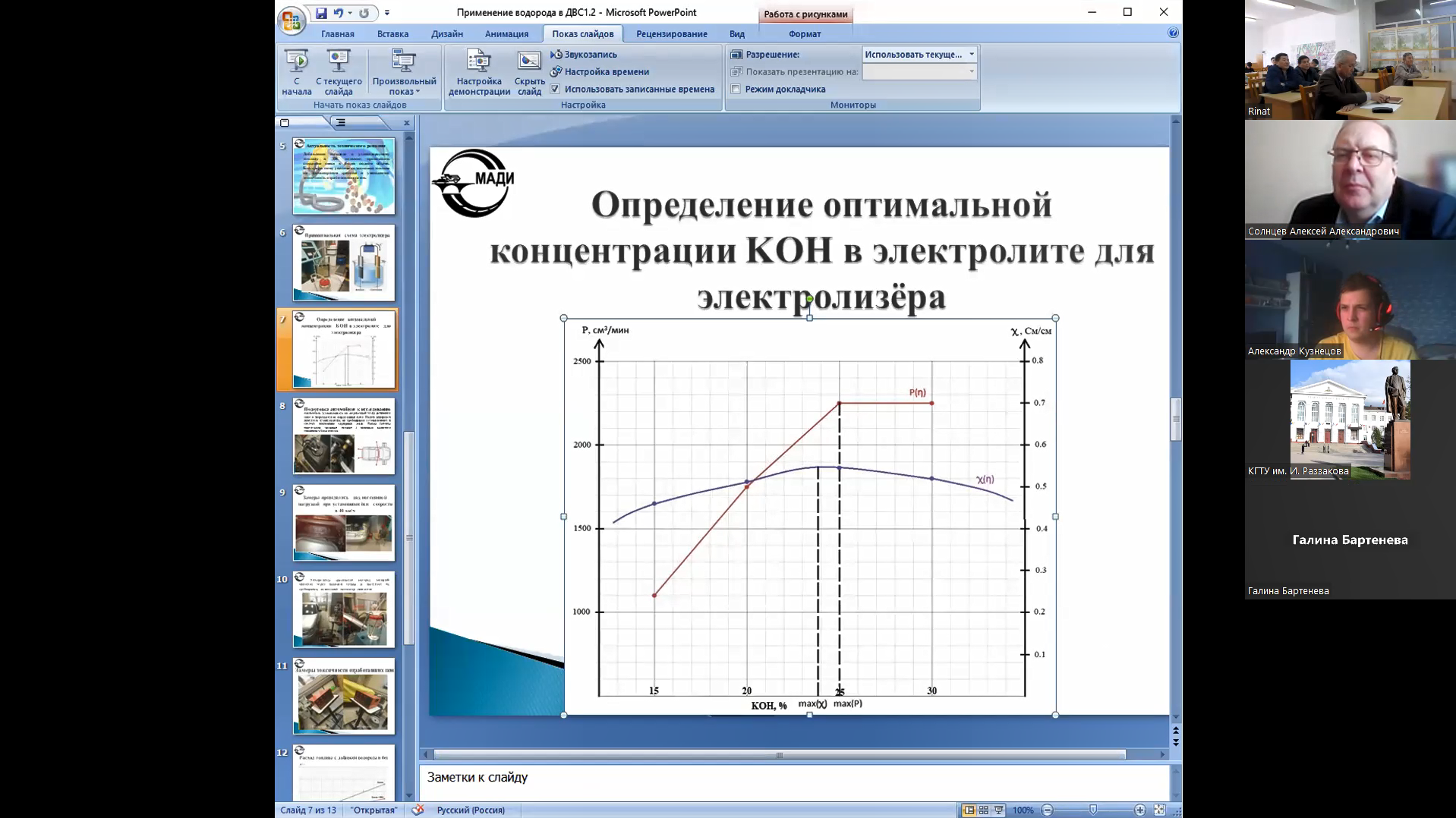The width and height of the screenshot is (1456, 818).
Task: Click Звукозапись narration icon
Action: pos(556,55)
